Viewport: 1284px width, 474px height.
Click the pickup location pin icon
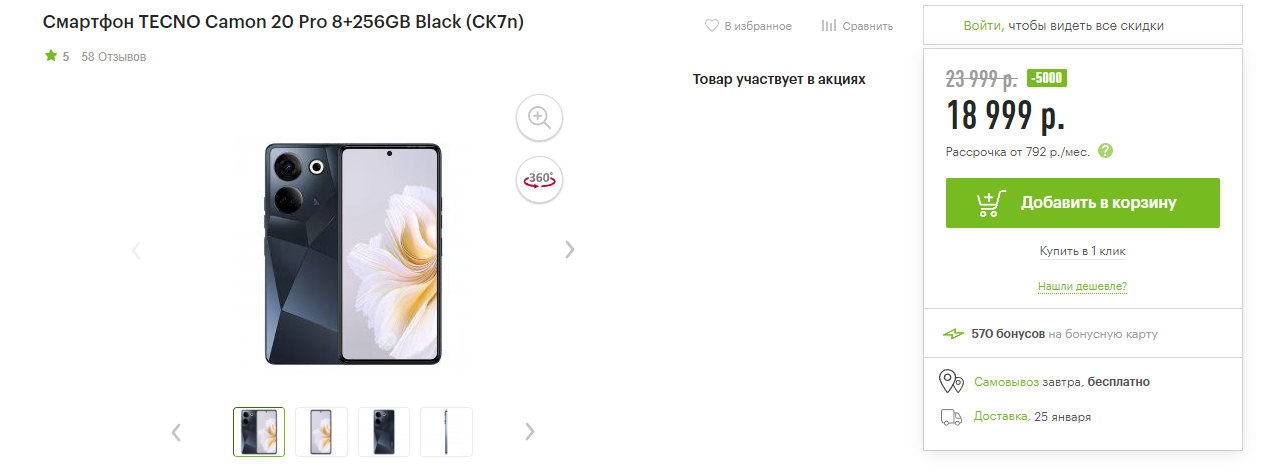pyautogui.click(x=950, y=381)
